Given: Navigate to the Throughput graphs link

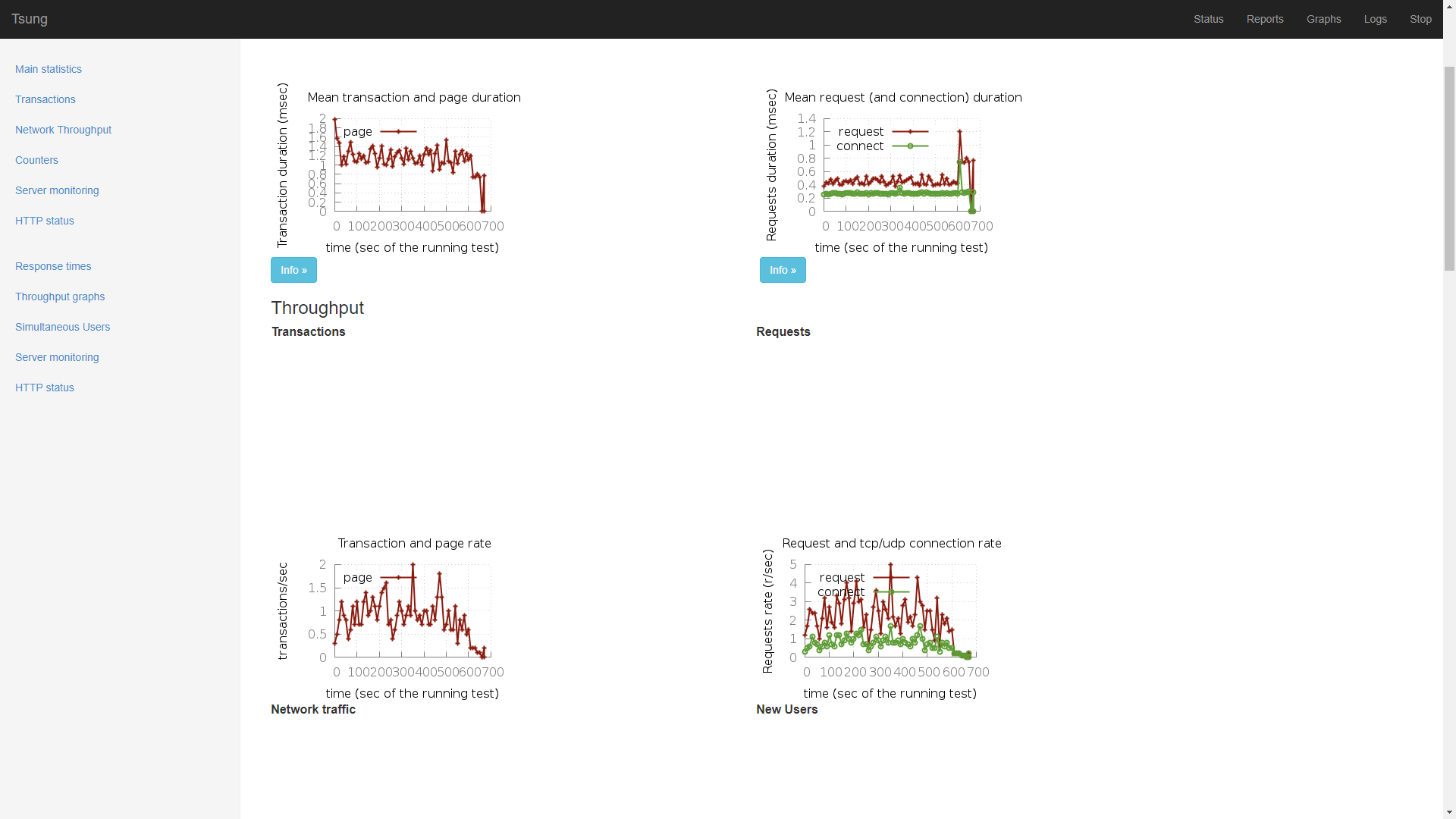Looking at the screenshot, I should (x=60, y=297).
